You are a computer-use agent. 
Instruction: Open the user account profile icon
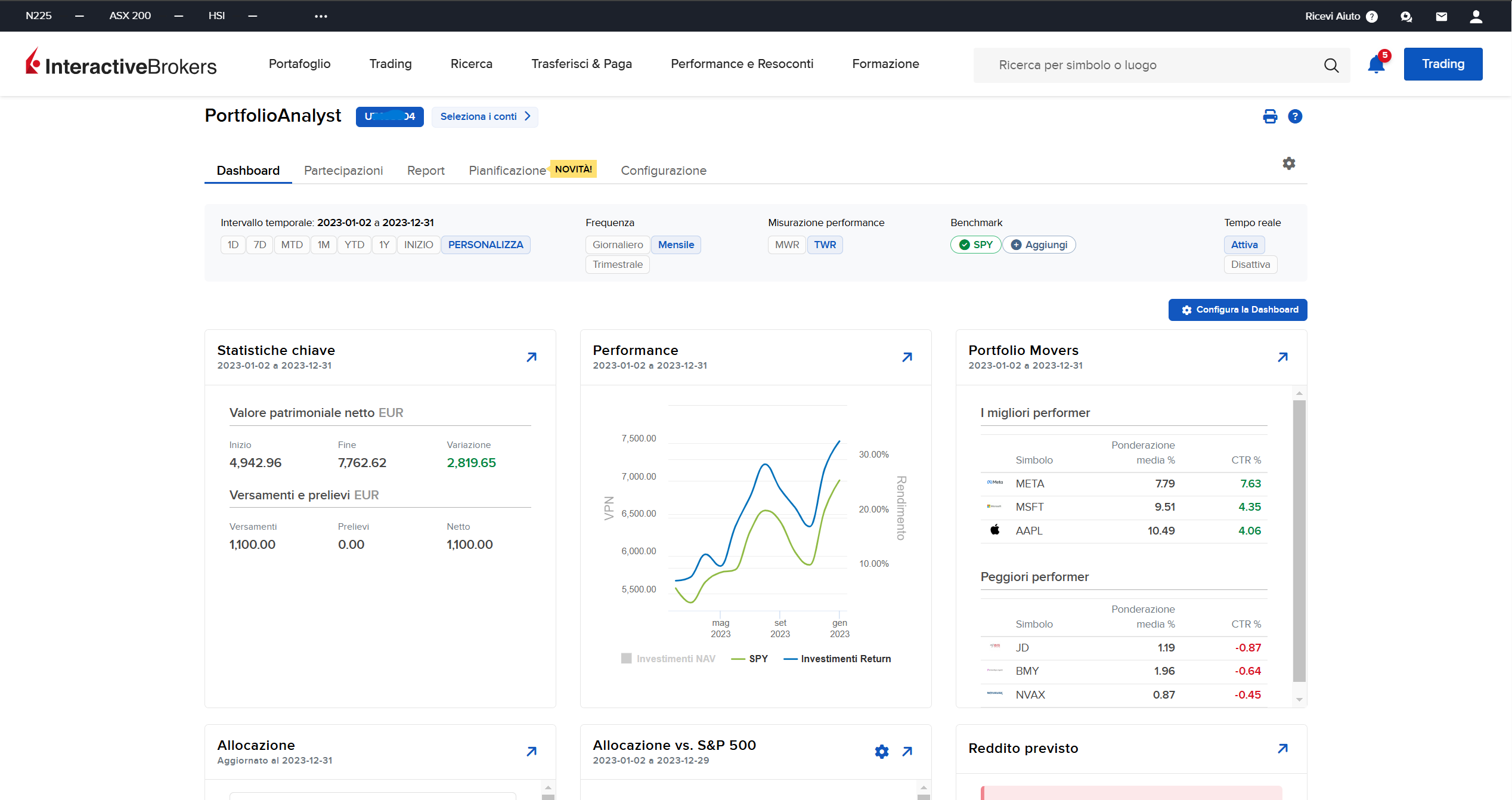pyautogui.click(x=1476, y=16)
